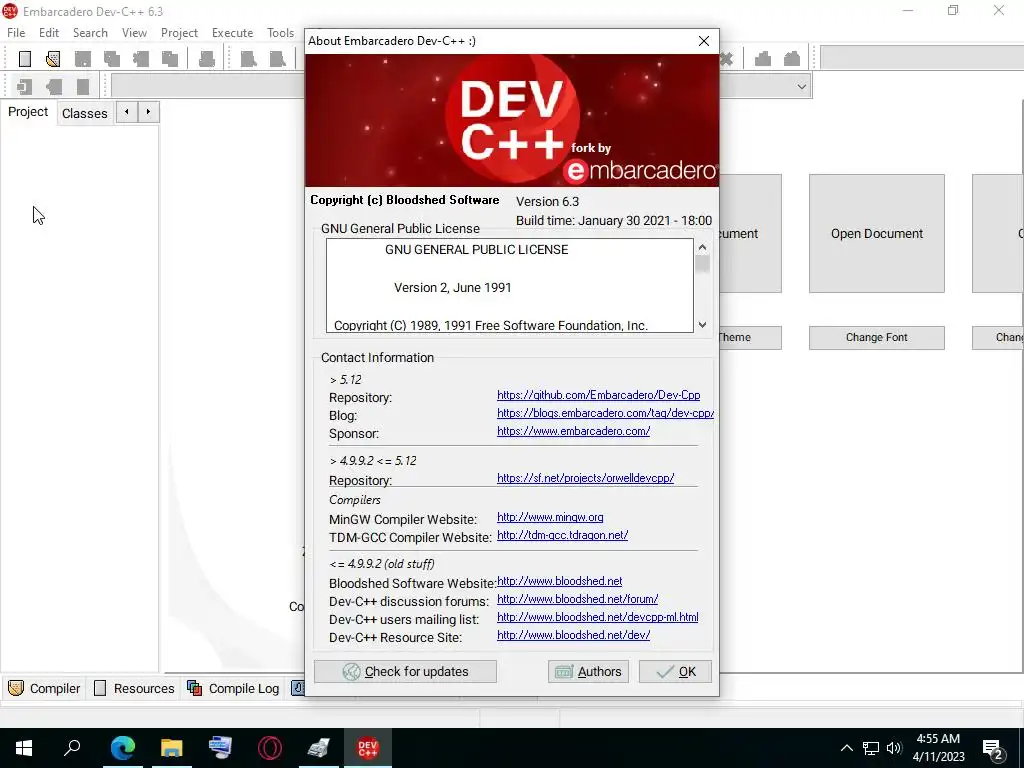Click the Compiler tab's shield icon
The width and height of the screenshot is (1024, 768).
16,688
